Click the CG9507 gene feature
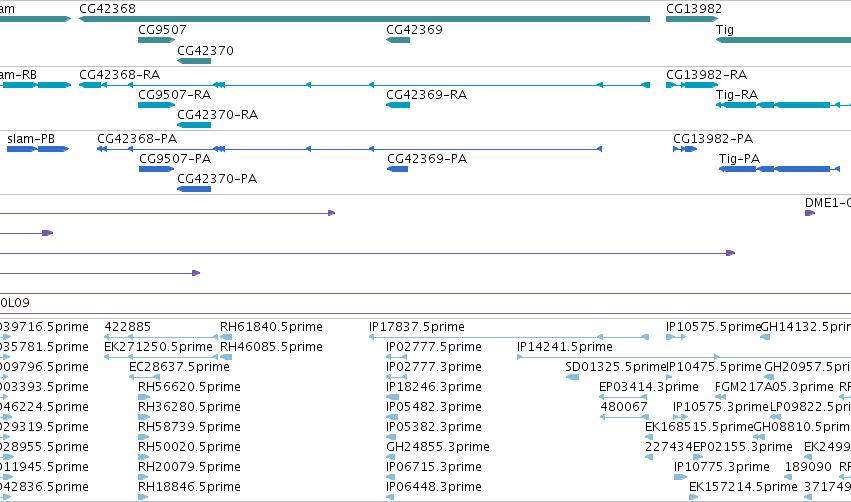 156,40
